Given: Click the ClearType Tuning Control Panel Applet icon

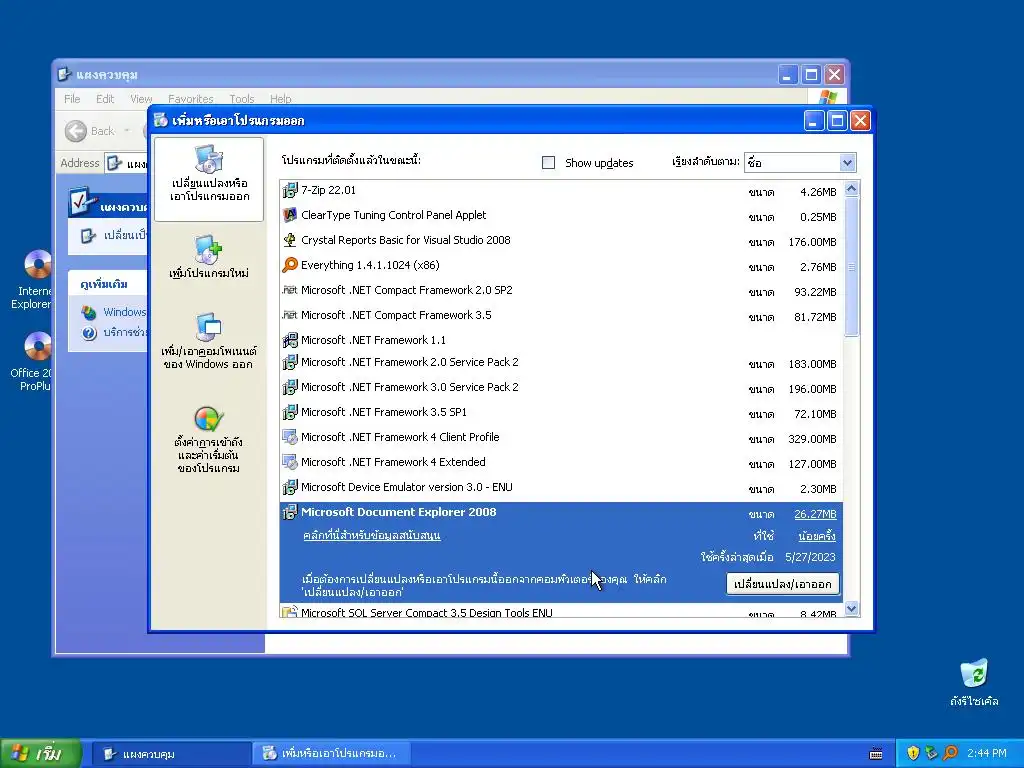Looking at the screenshot, I should coord(290,216).
